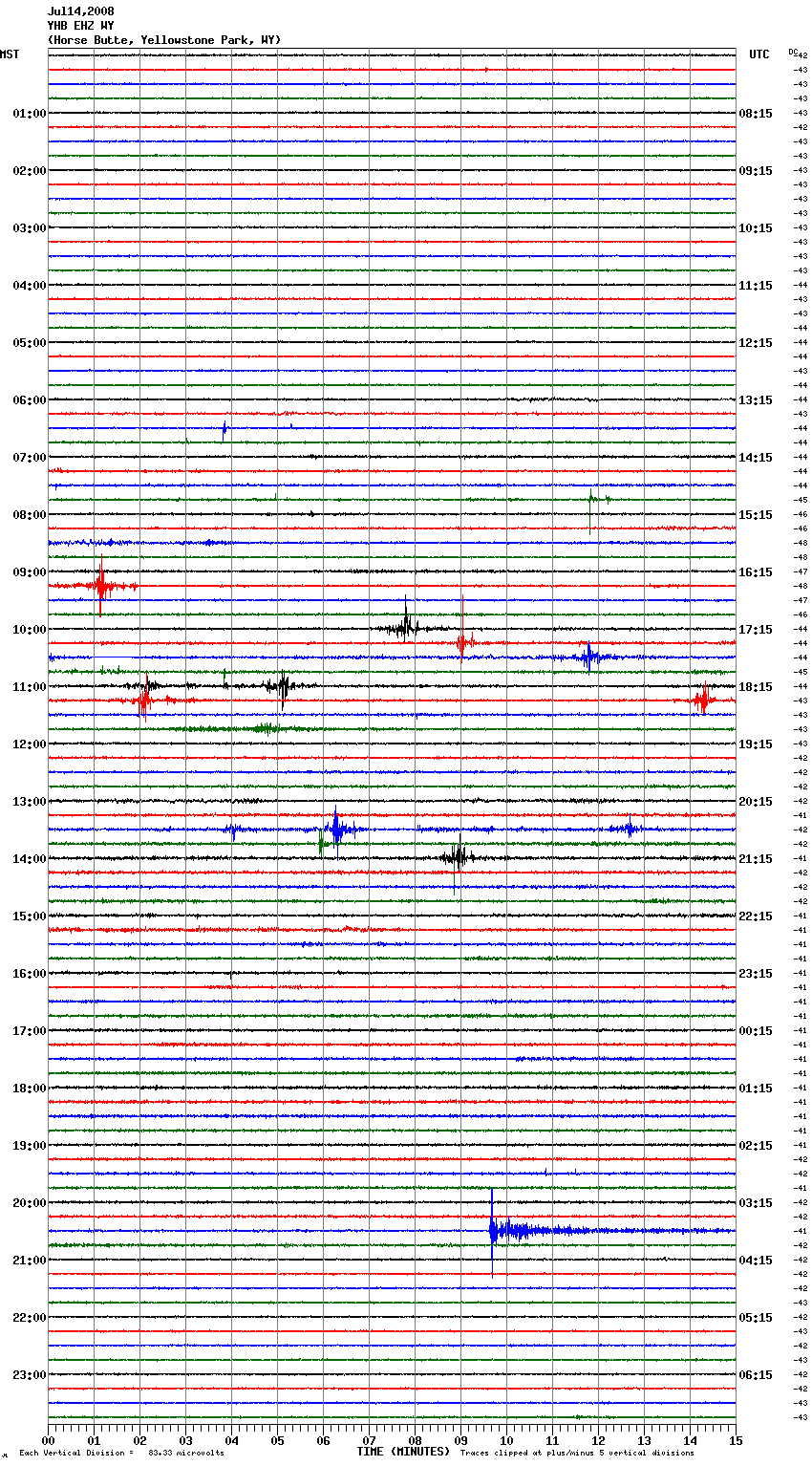This screenshot has width=812, height=1466.
Task: Click minute tick label 15 on the bottom axis
Action: click(x=736, y=1440)
